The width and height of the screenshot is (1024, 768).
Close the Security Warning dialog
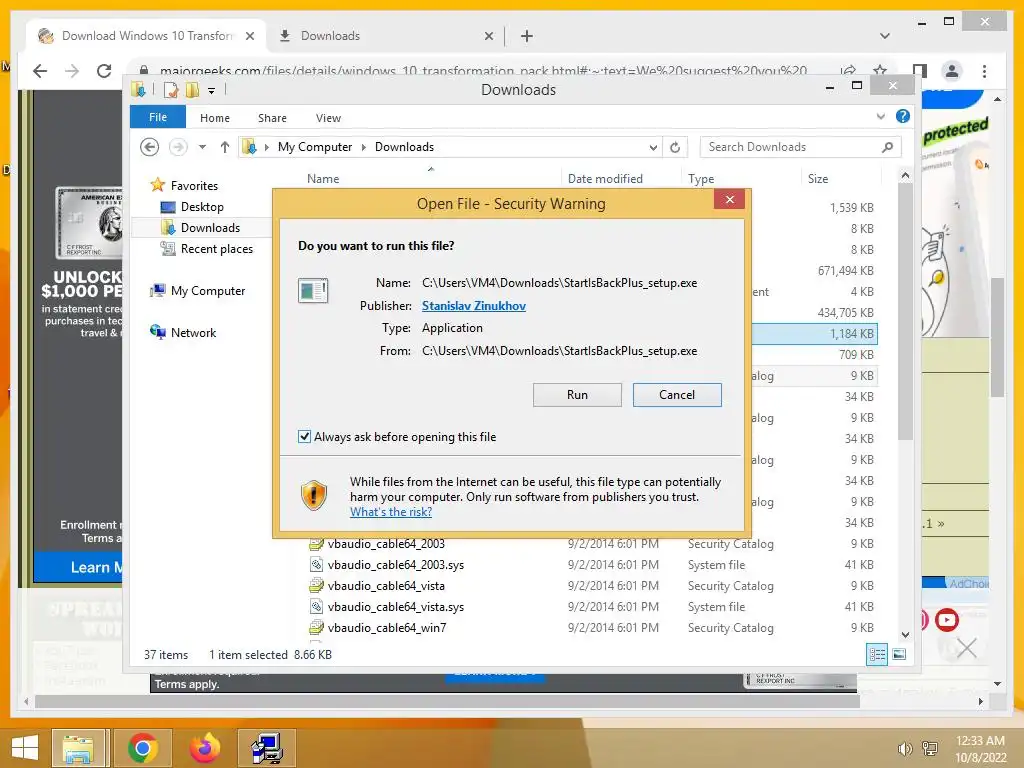point(729,200)
